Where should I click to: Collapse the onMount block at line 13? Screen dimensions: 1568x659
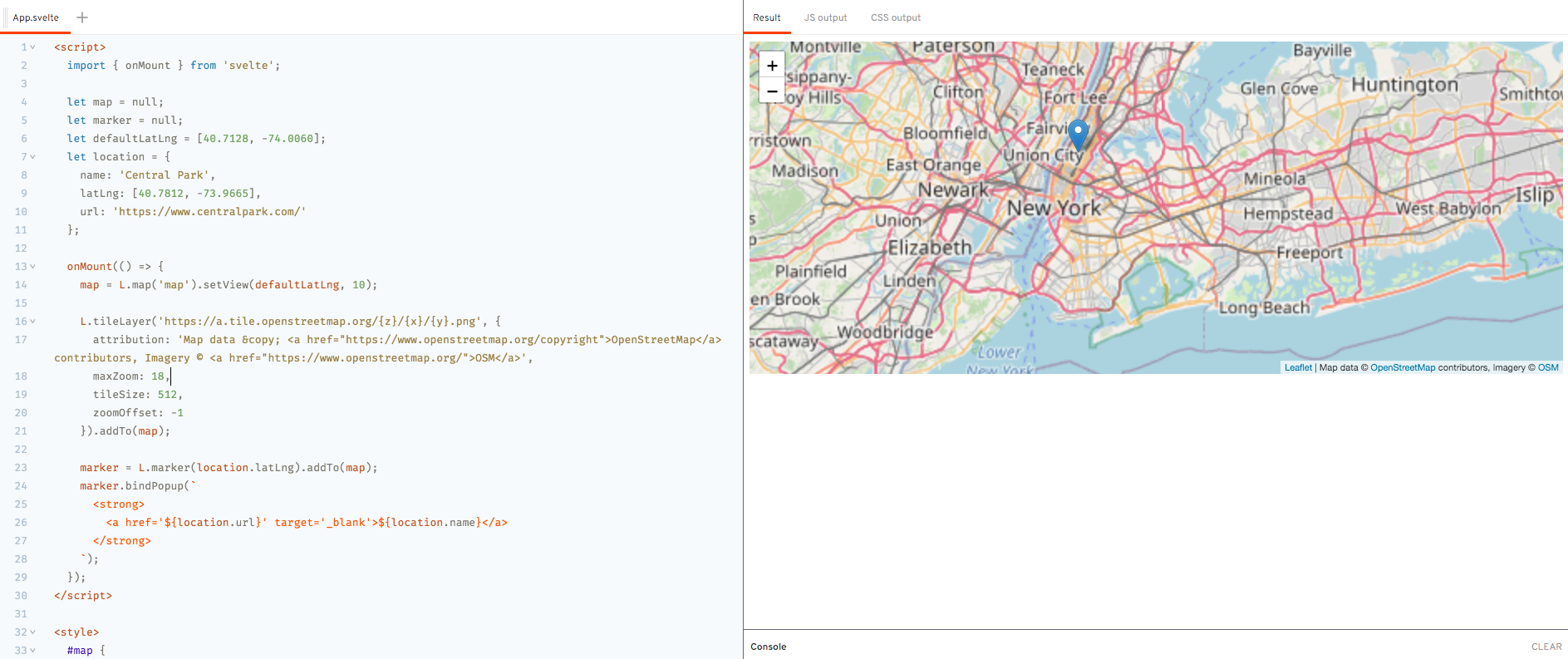point(33,267)
